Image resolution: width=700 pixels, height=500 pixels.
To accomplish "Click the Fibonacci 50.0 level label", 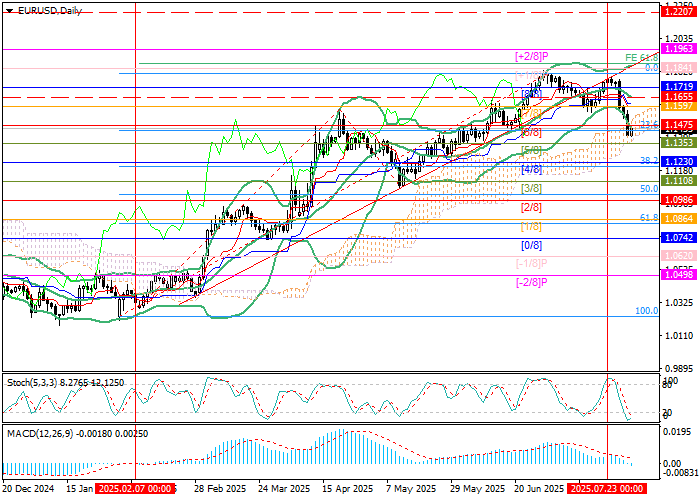I will pyautogui.click(x=648, y=187).
